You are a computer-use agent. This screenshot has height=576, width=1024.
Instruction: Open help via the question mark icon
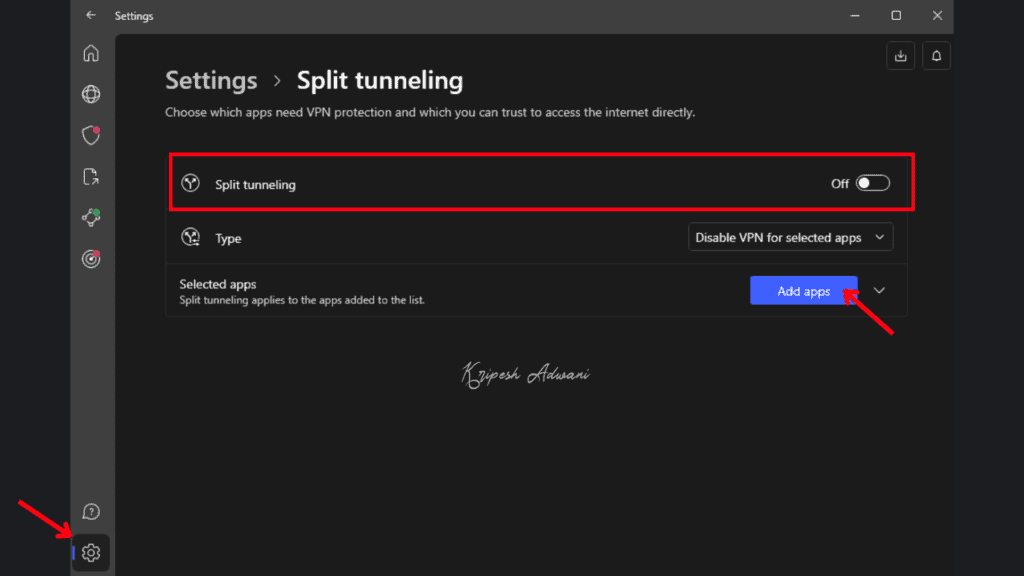[x=91, y=511]
